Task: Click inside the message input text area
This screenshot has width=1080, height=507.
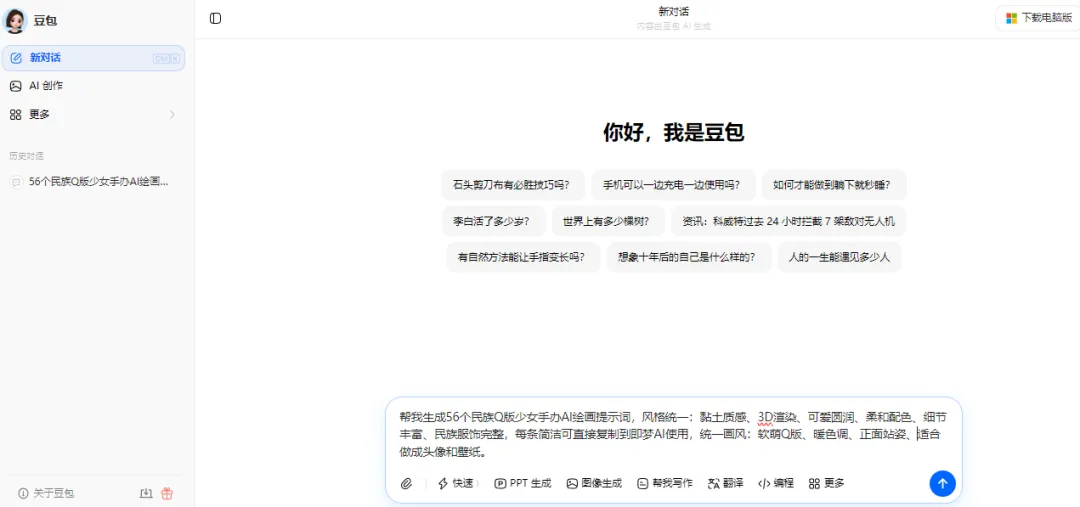Action: tap(673, 435)
